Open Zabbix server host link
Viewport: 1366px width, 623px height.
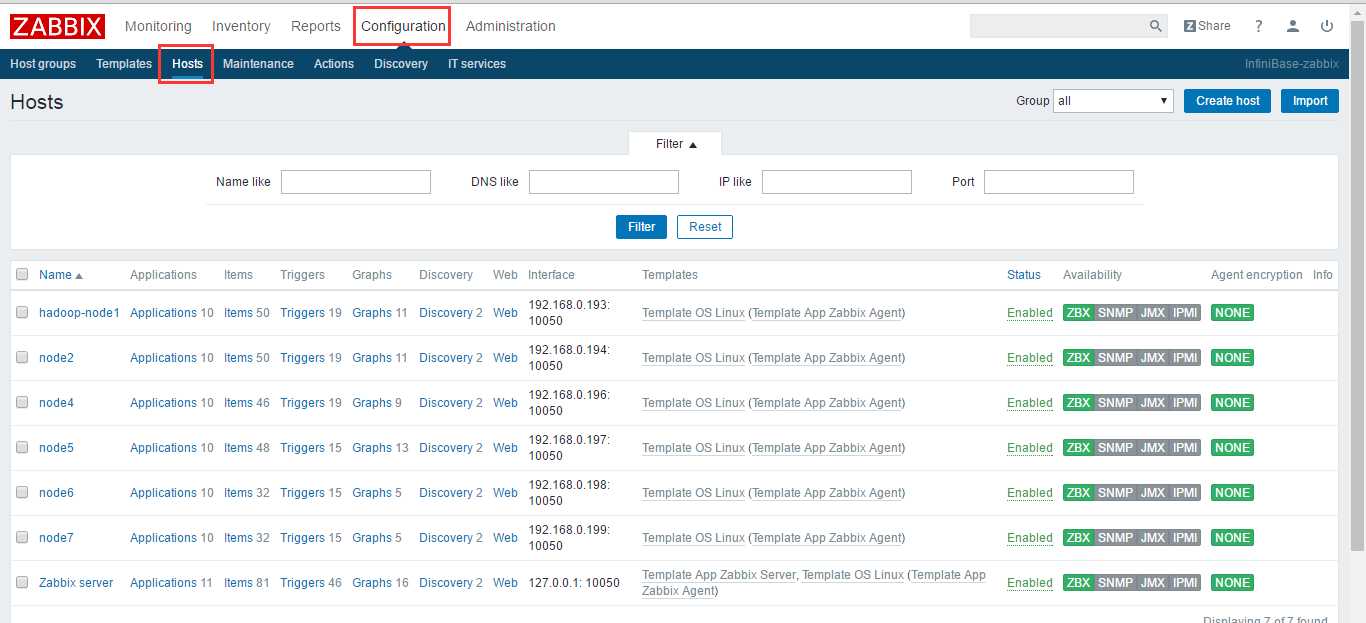pos(76,583)
